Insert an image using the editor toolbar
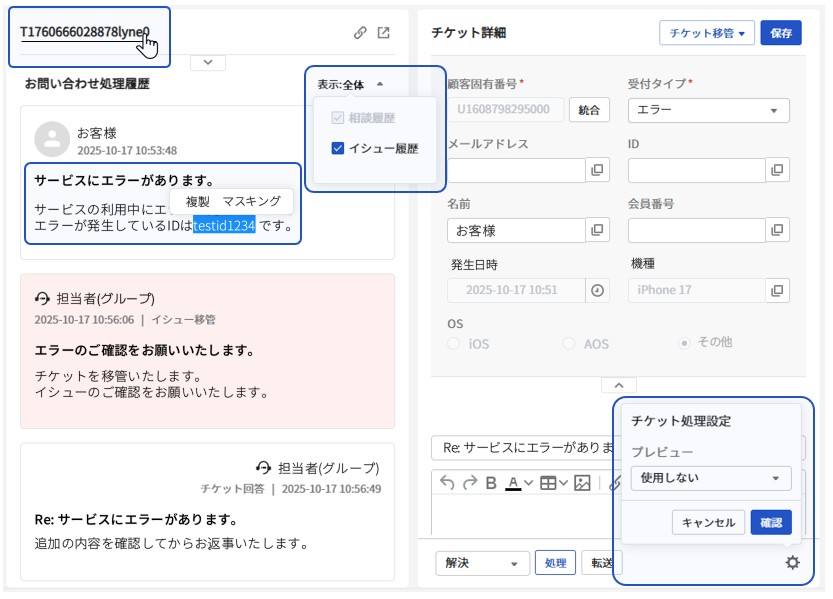 [x=582, y=483]
